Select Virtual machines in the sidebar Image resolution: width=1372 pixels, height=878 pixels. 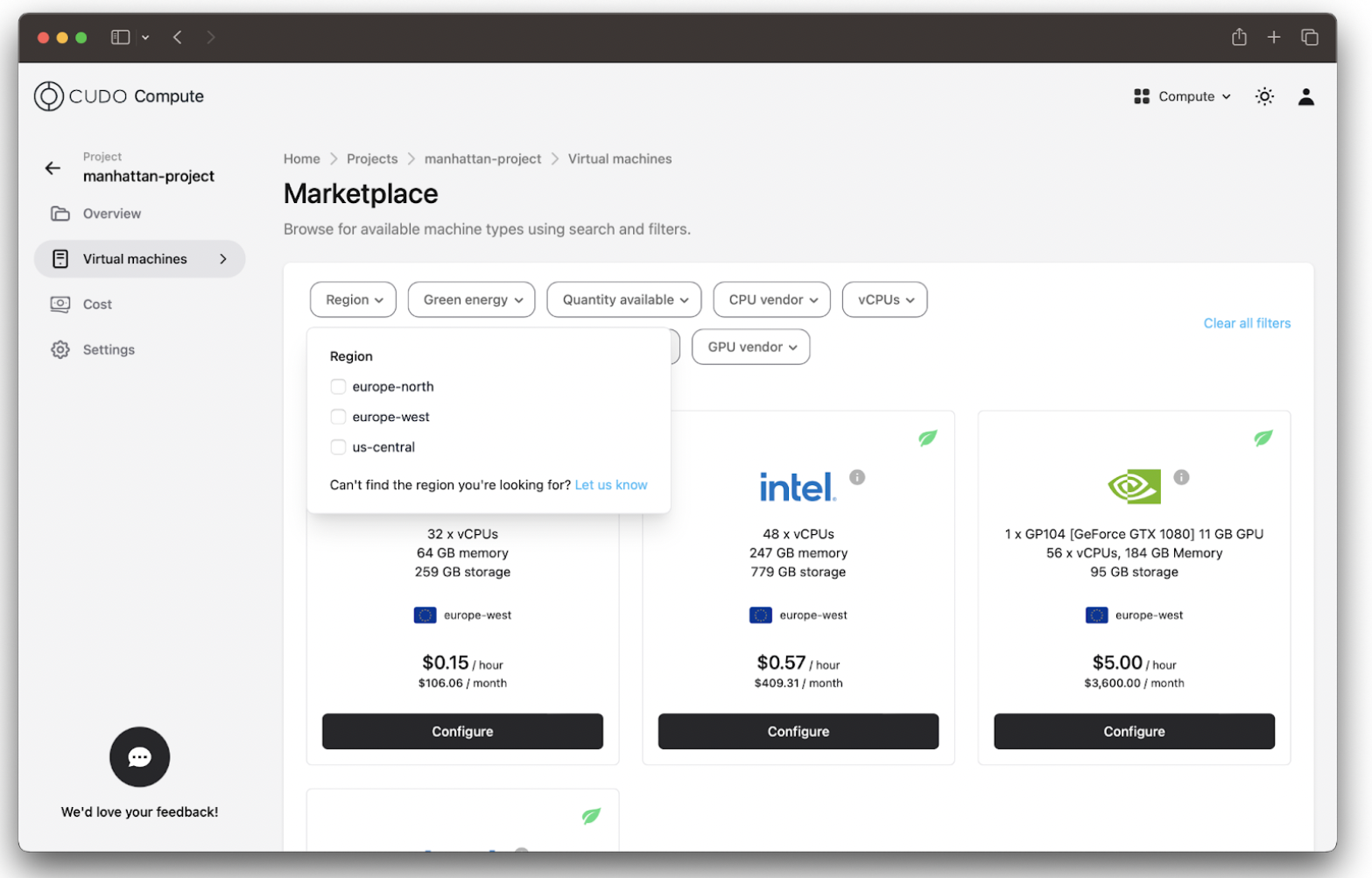(x=139, y=259)
